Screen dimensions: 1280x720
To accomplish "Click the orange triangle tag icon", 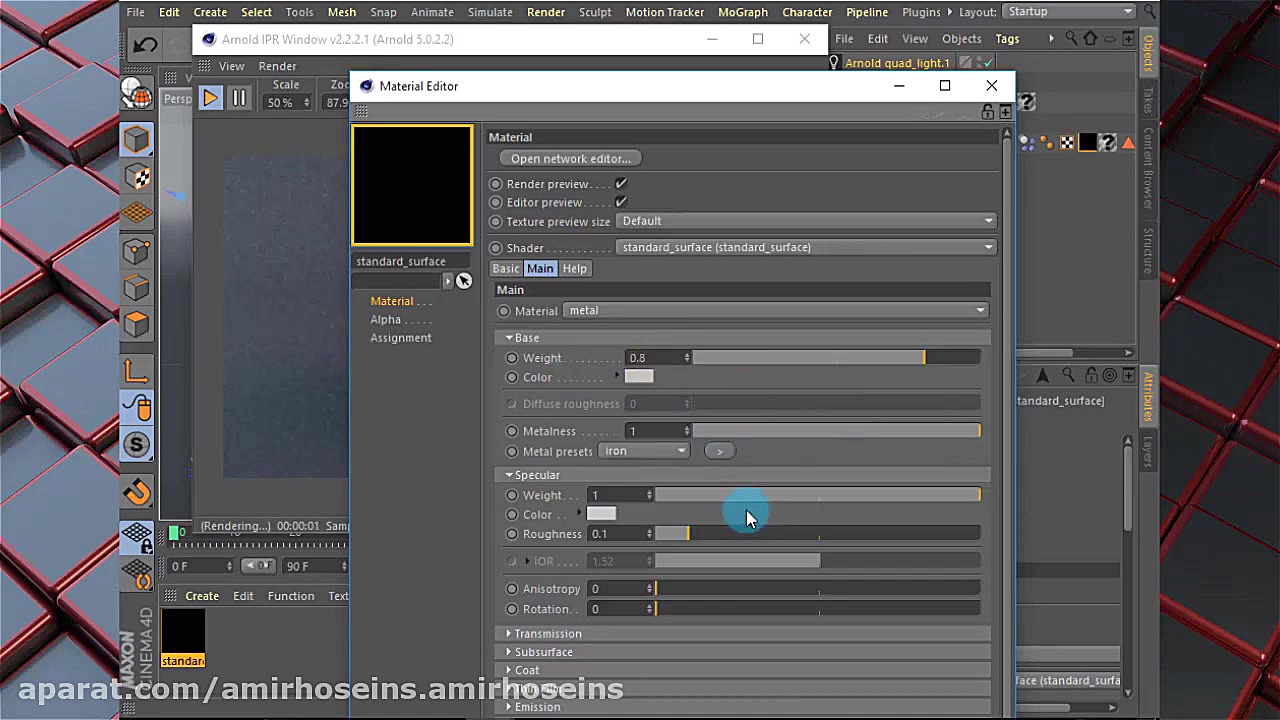I will click(x=1128, y=143).
